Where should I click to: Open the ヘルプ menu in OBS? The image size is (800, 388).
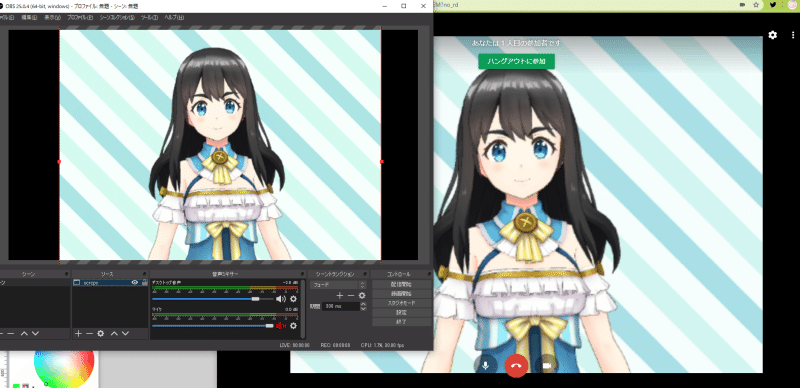[173, 17]
